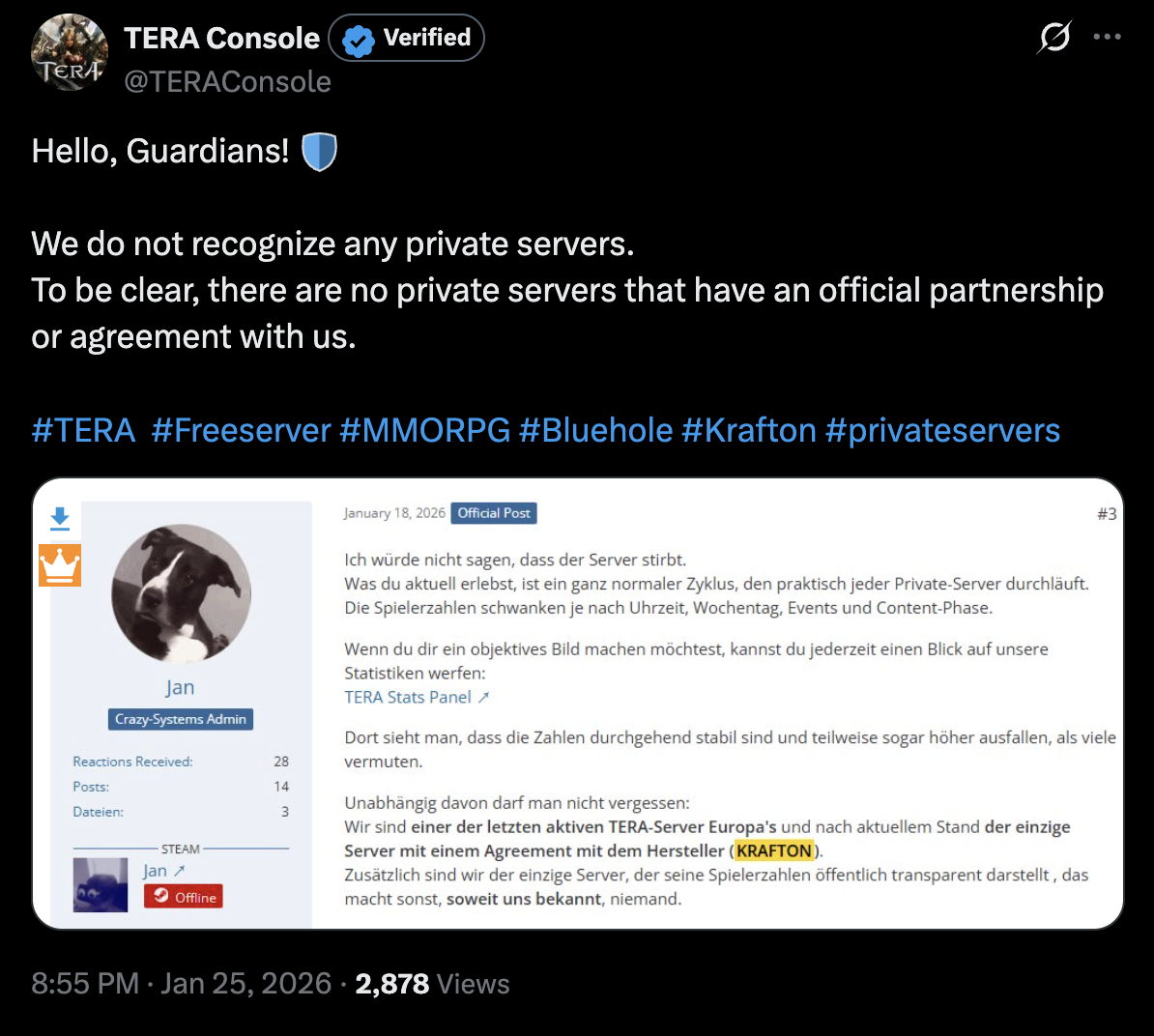
Task: Open the #TERA hashtag
Action: [x=83, y=430]
